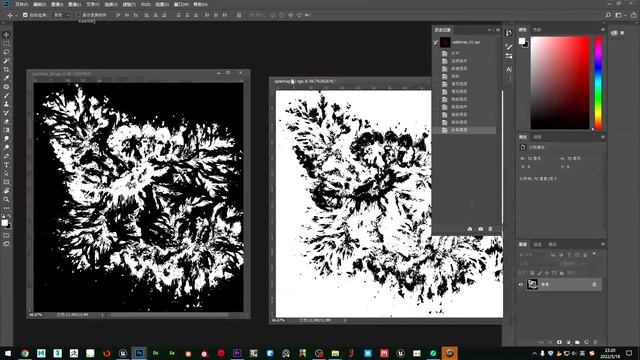Select the Rectangular Marquee tool

(x=6, y=43)
